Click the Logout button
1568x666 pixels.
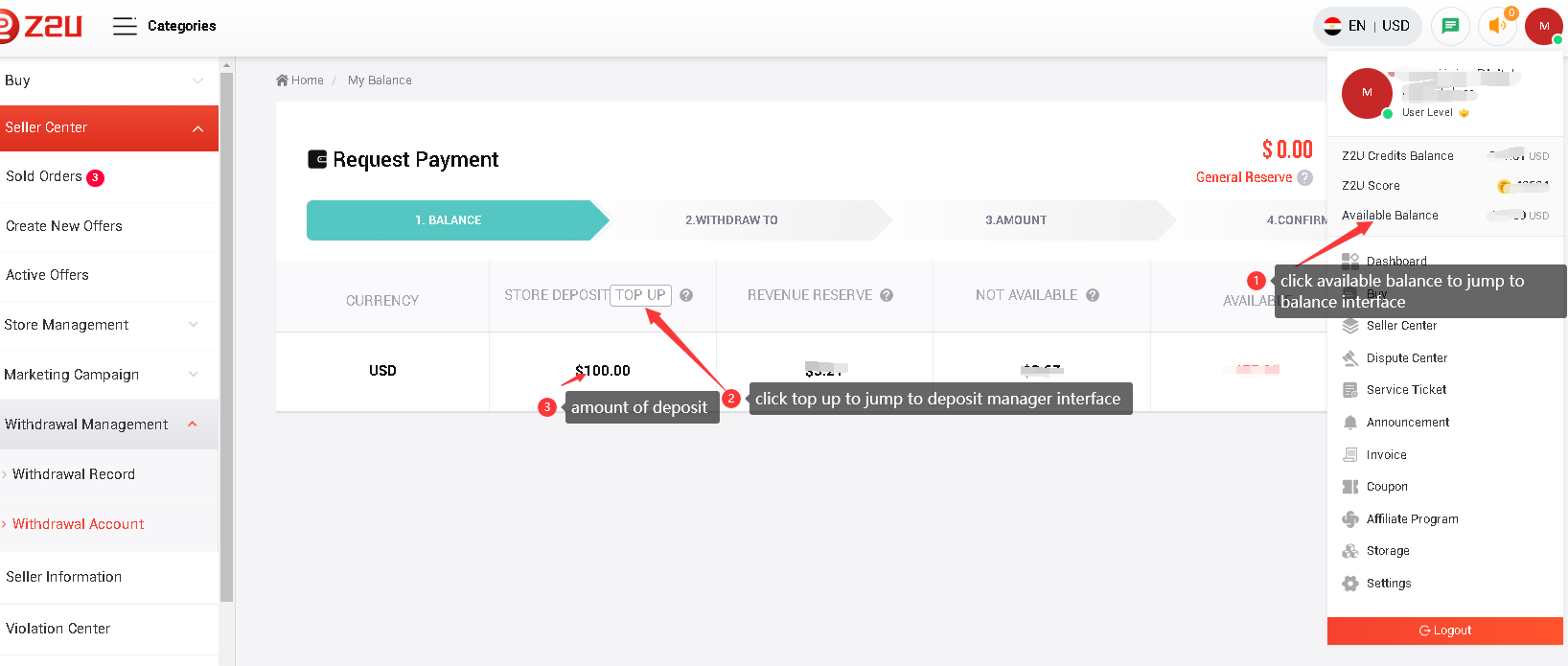(x=1444, y=631)
